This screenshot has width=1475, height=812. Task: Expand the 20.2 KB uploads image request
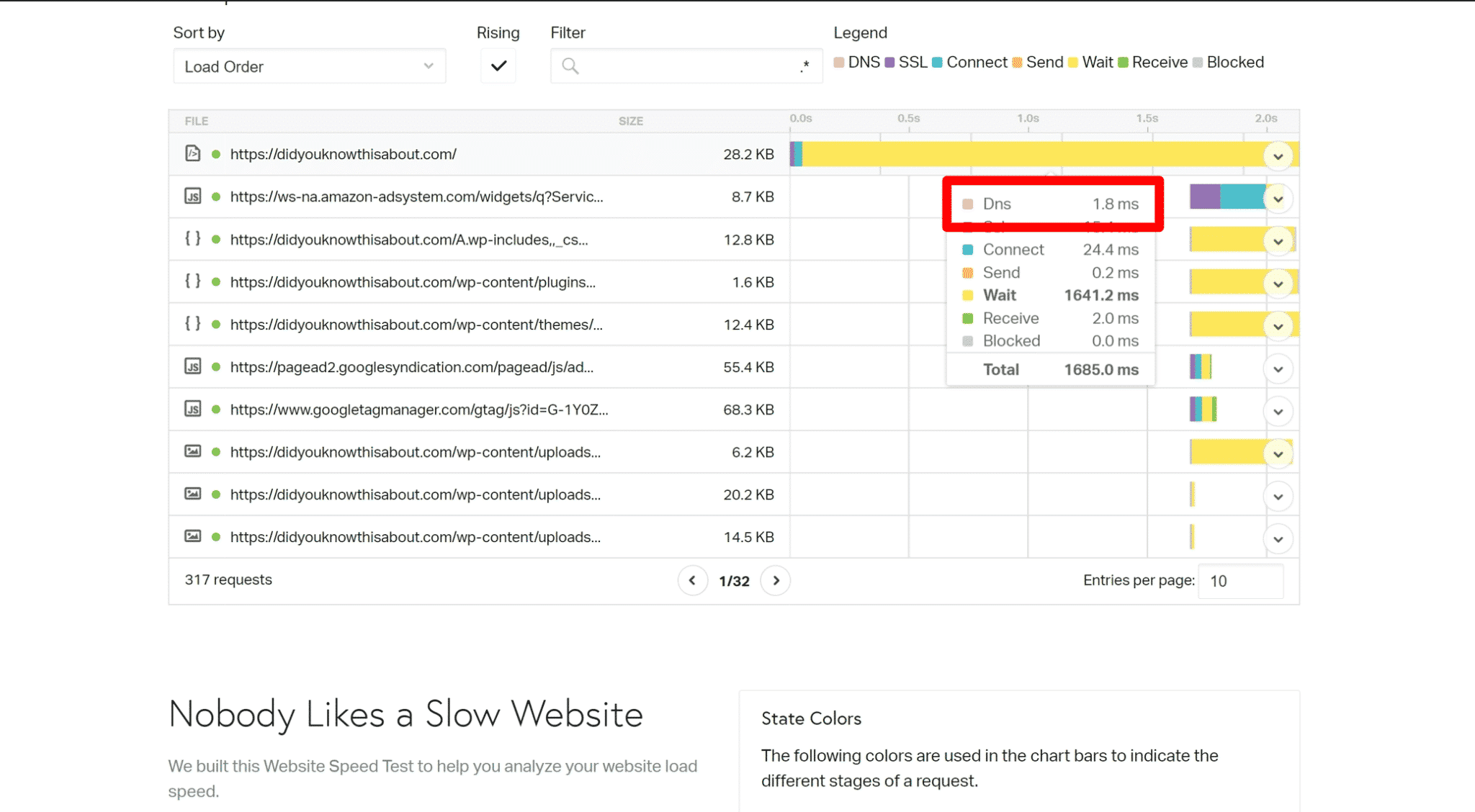pyautogui.click(x=1278, y=497)
